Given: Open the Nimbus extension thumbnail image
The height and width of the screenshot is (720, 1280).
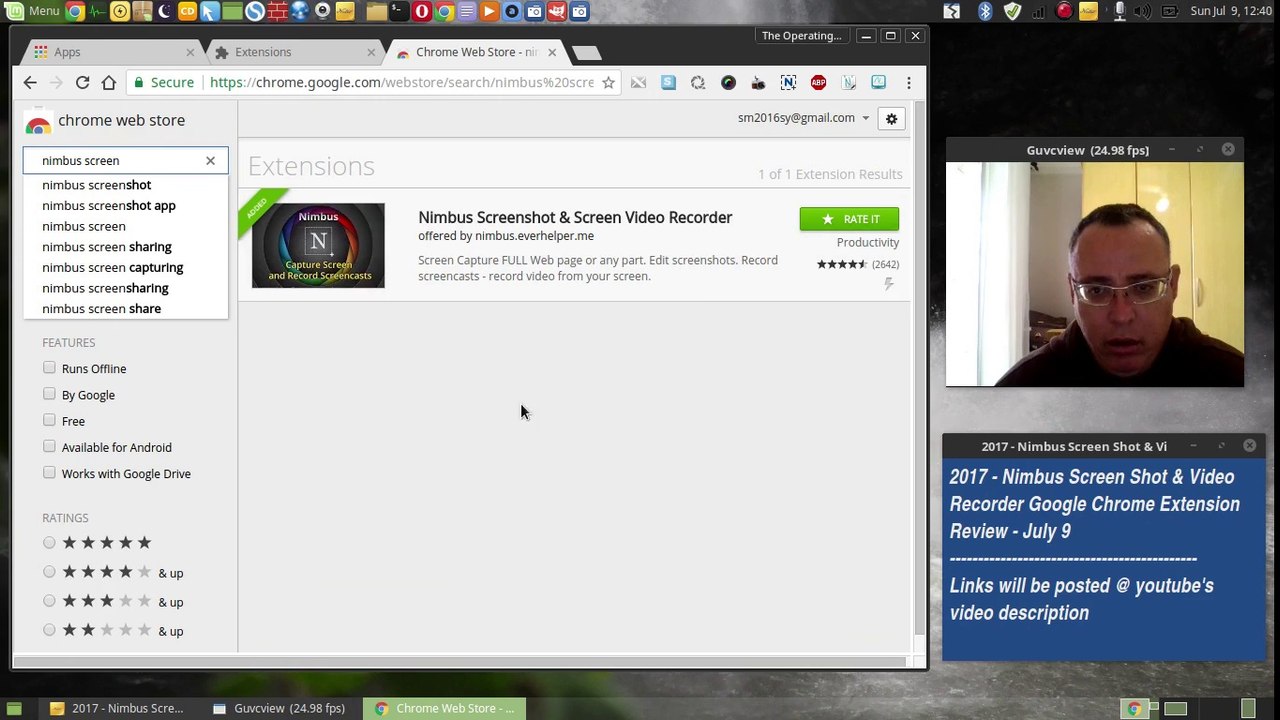Looking at the screenshot, I should [x=318, y=246].
